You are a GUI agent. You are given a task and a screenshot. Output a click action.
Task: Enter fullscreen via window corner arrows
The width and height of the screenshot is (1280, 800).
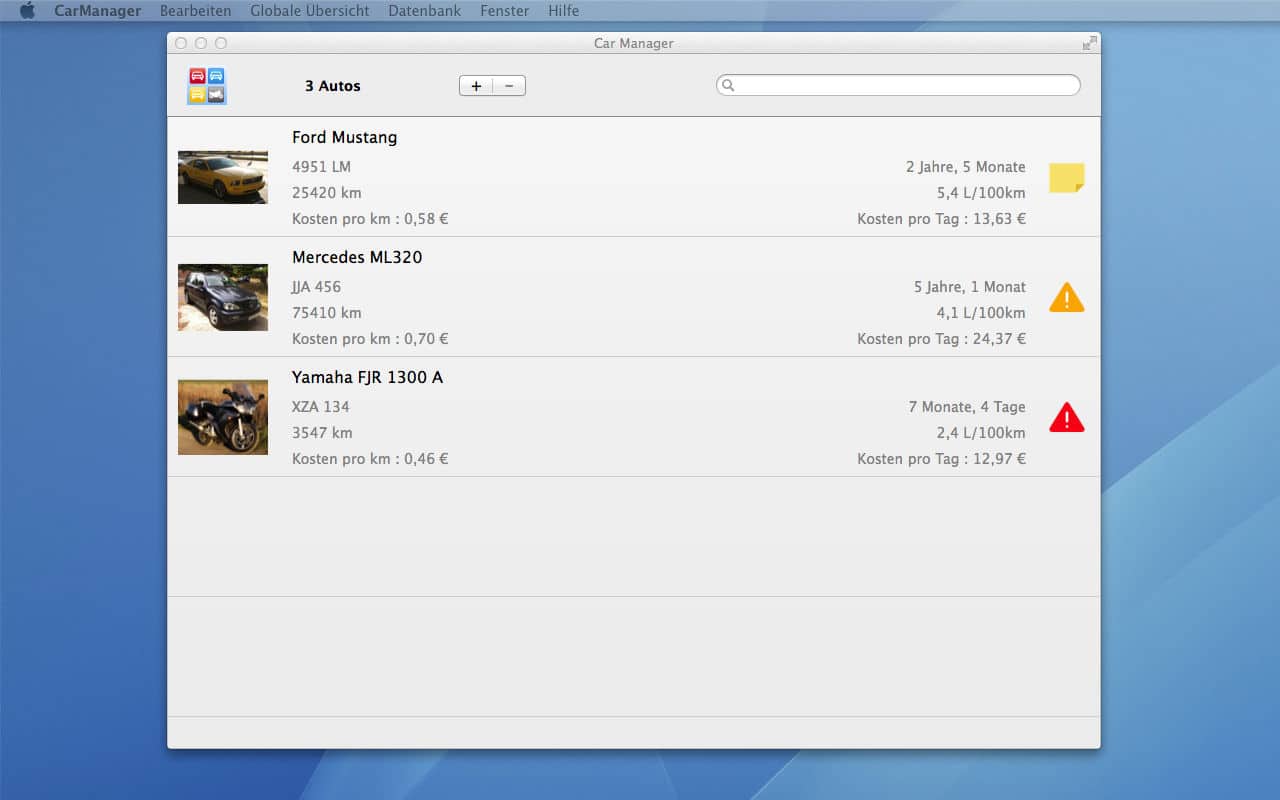point(1089,43)
